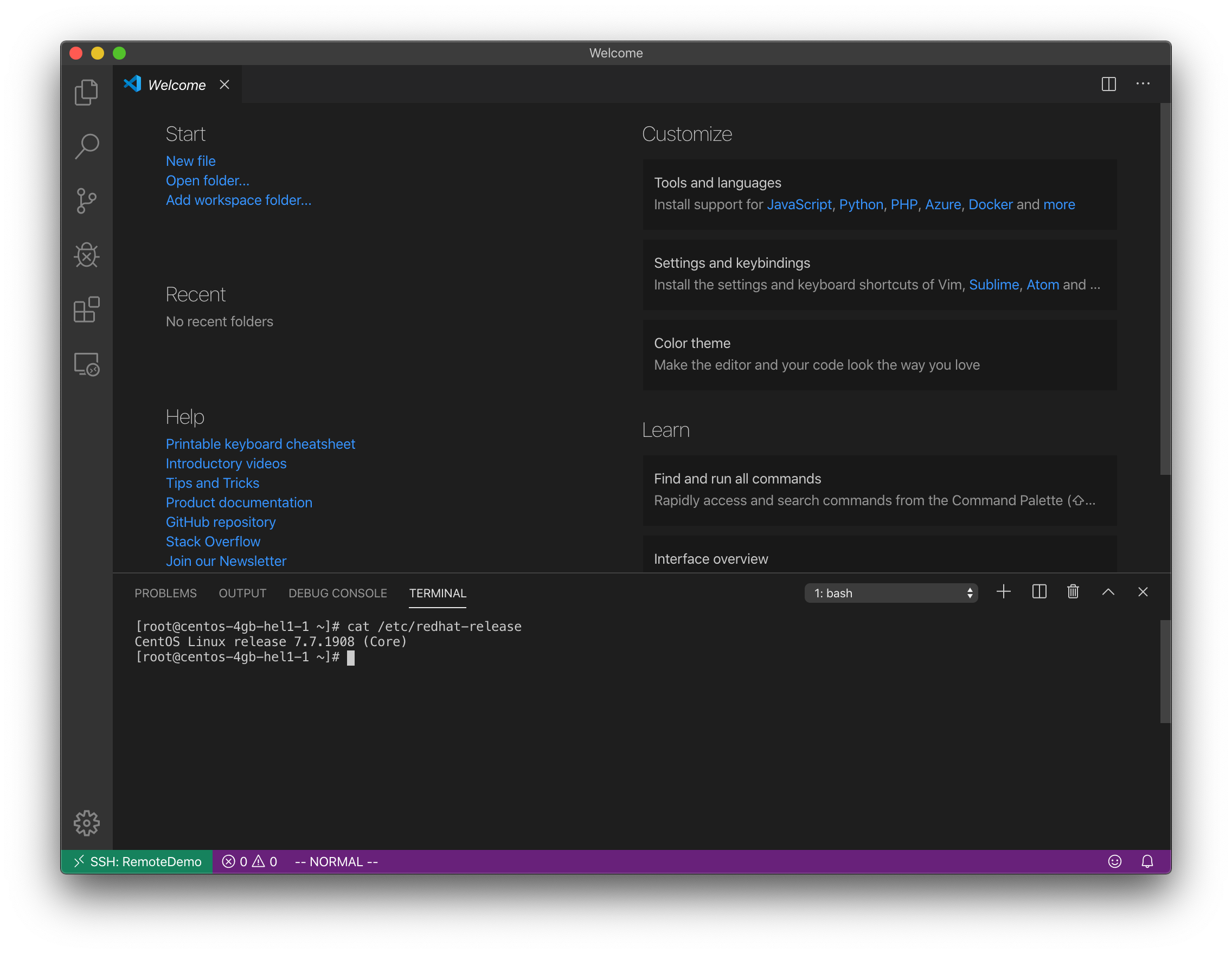Open the editor More Actions menu
This screenshot has width=1232, height=954.
[1143, 84]
